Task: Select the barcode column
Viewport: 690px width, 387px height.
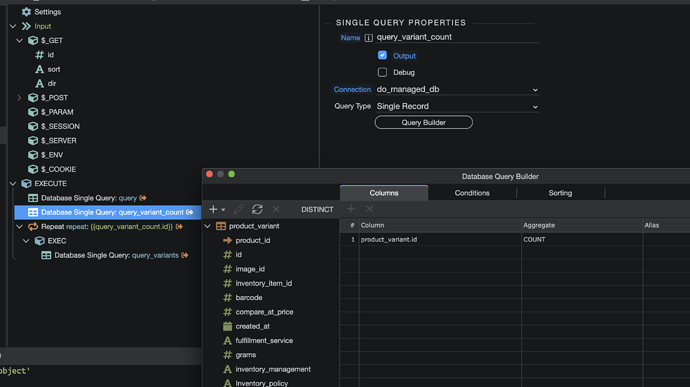Action: coord(249,298)
